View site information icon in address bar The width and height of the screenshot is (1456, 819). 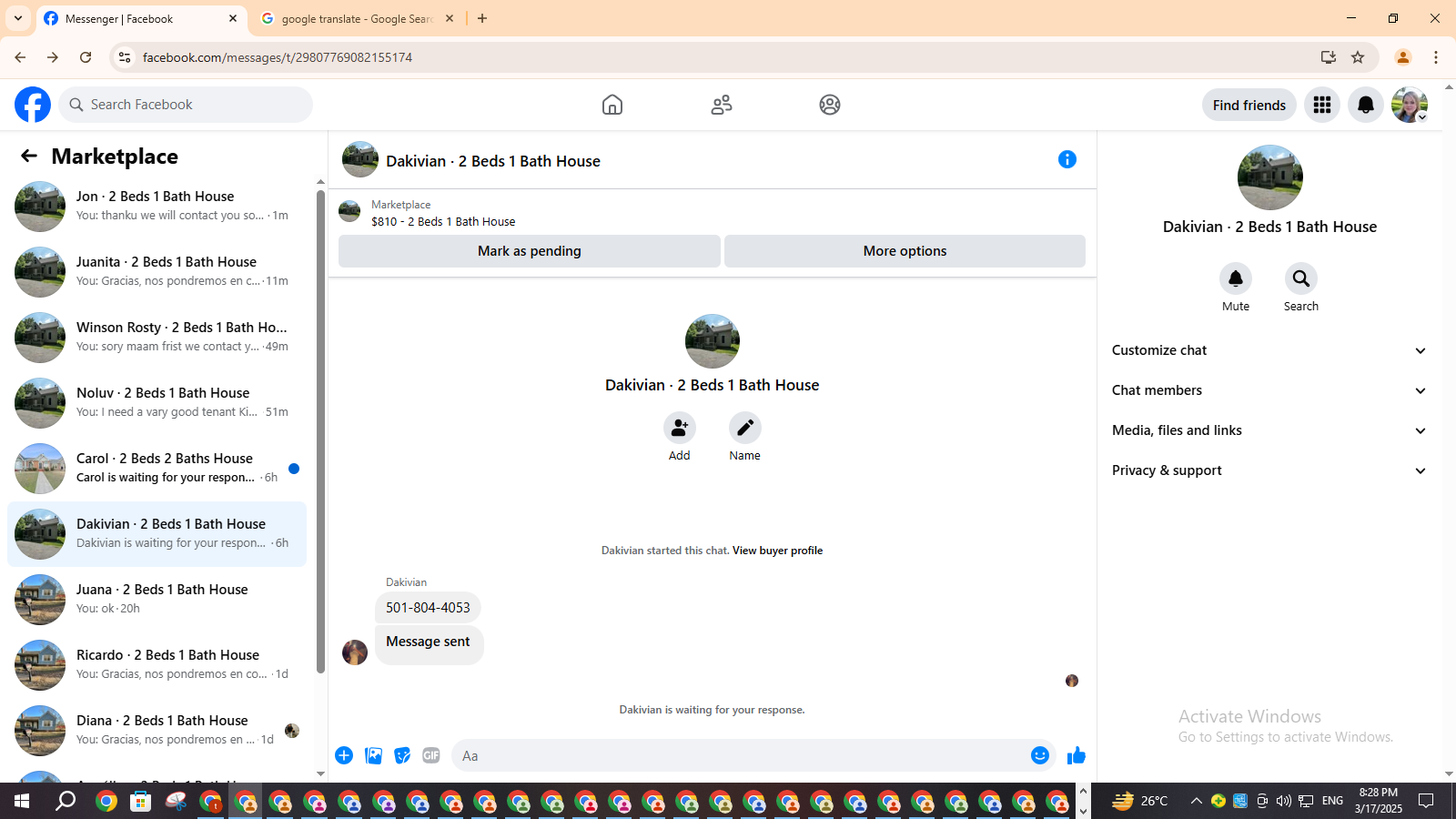pos(125,57)
